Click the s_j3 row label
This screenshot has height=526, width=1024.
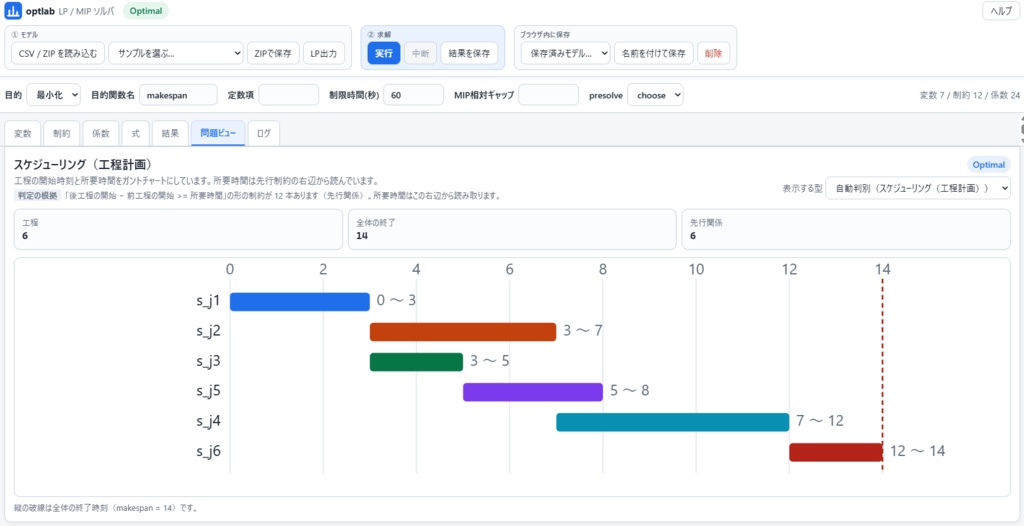(x=209, y=361)
